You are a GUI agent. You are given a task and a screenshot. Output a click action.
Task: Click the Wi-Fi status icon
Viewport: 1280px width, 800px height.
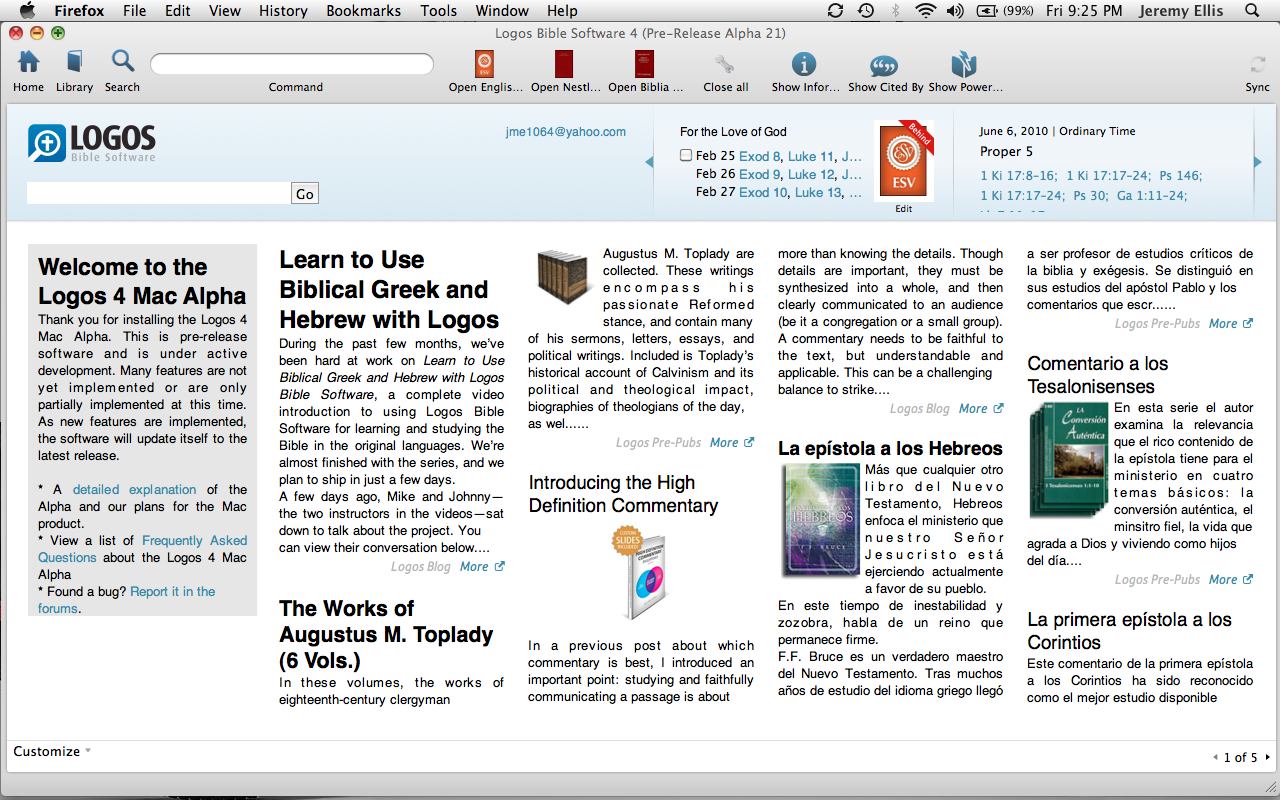point(926,11)
